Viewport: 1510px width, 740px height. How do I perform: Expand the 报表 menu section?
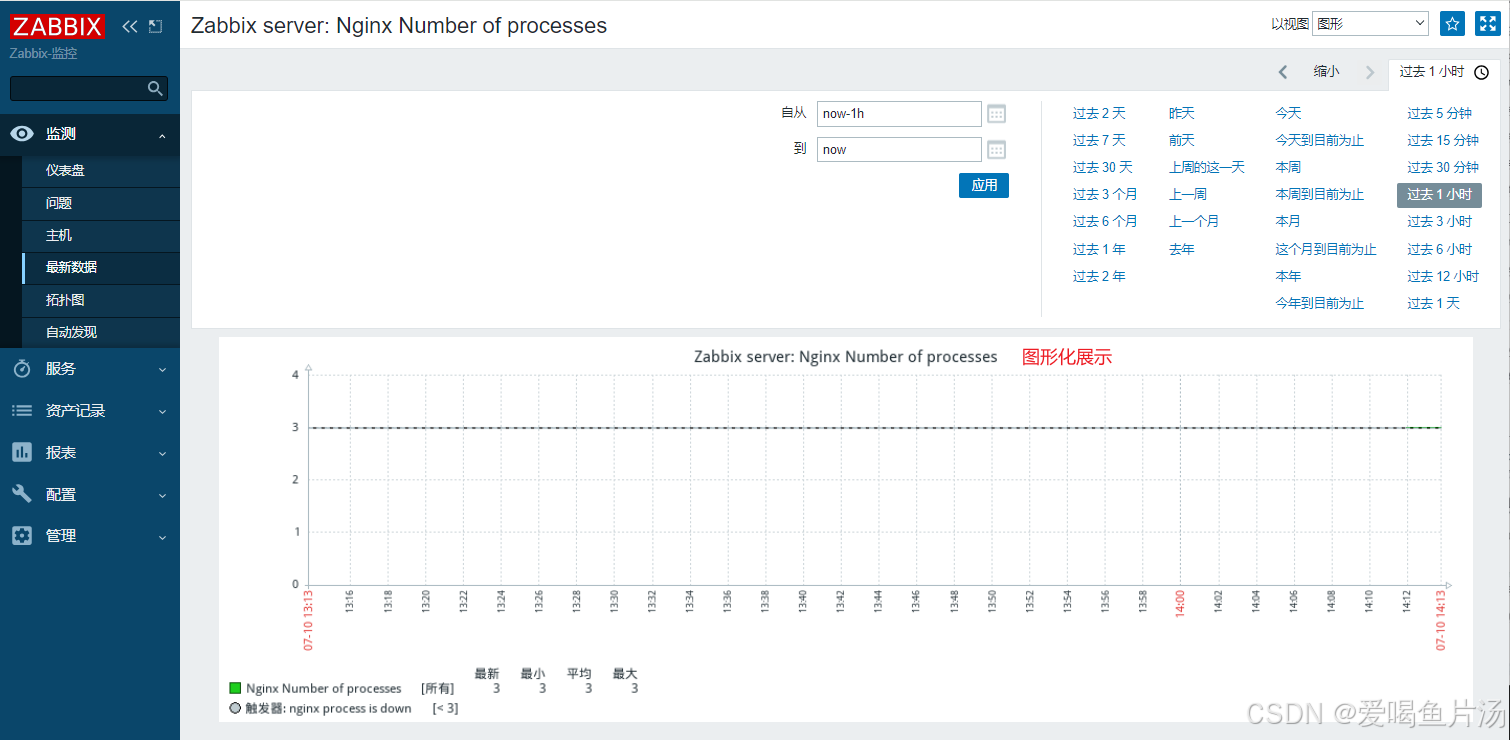162,453
